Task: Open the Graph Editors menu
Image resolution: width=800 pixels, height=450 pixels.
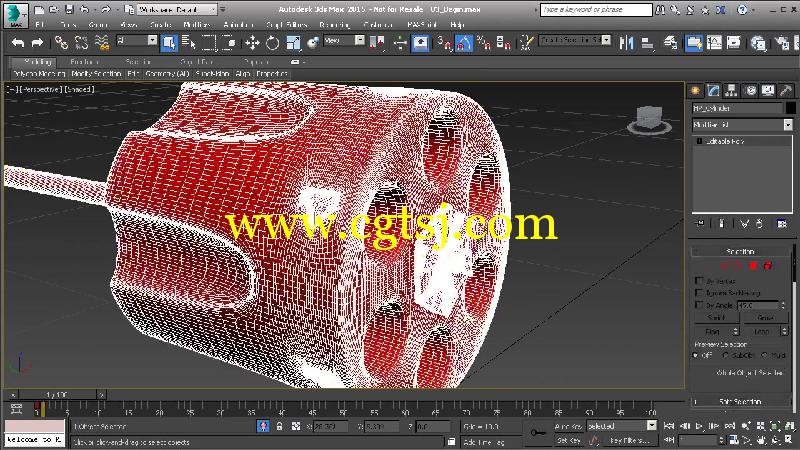Action: tap(287, 24)
